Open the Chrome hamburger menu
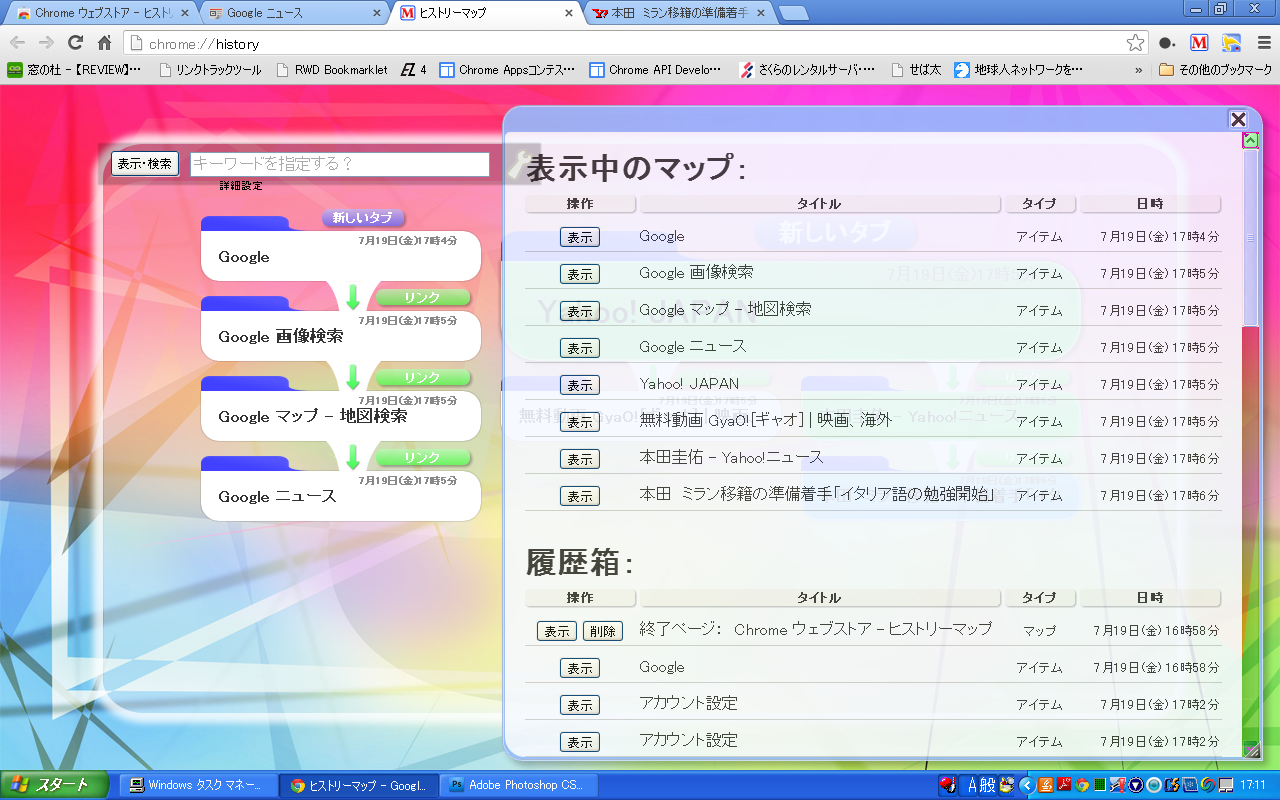Image resolution: width=1280 pixels, height=800 pixels. (1263, 43)
